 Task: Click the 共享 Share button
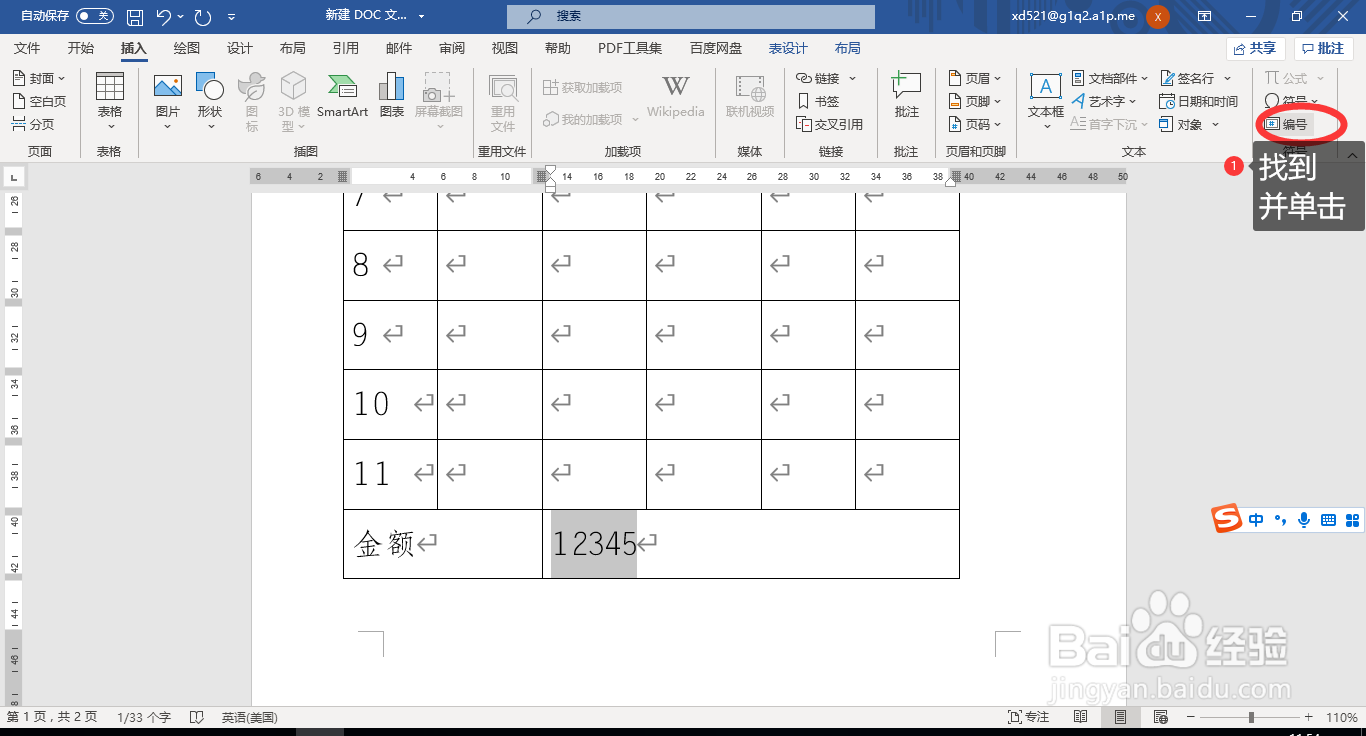click(x=1255, y=48)
